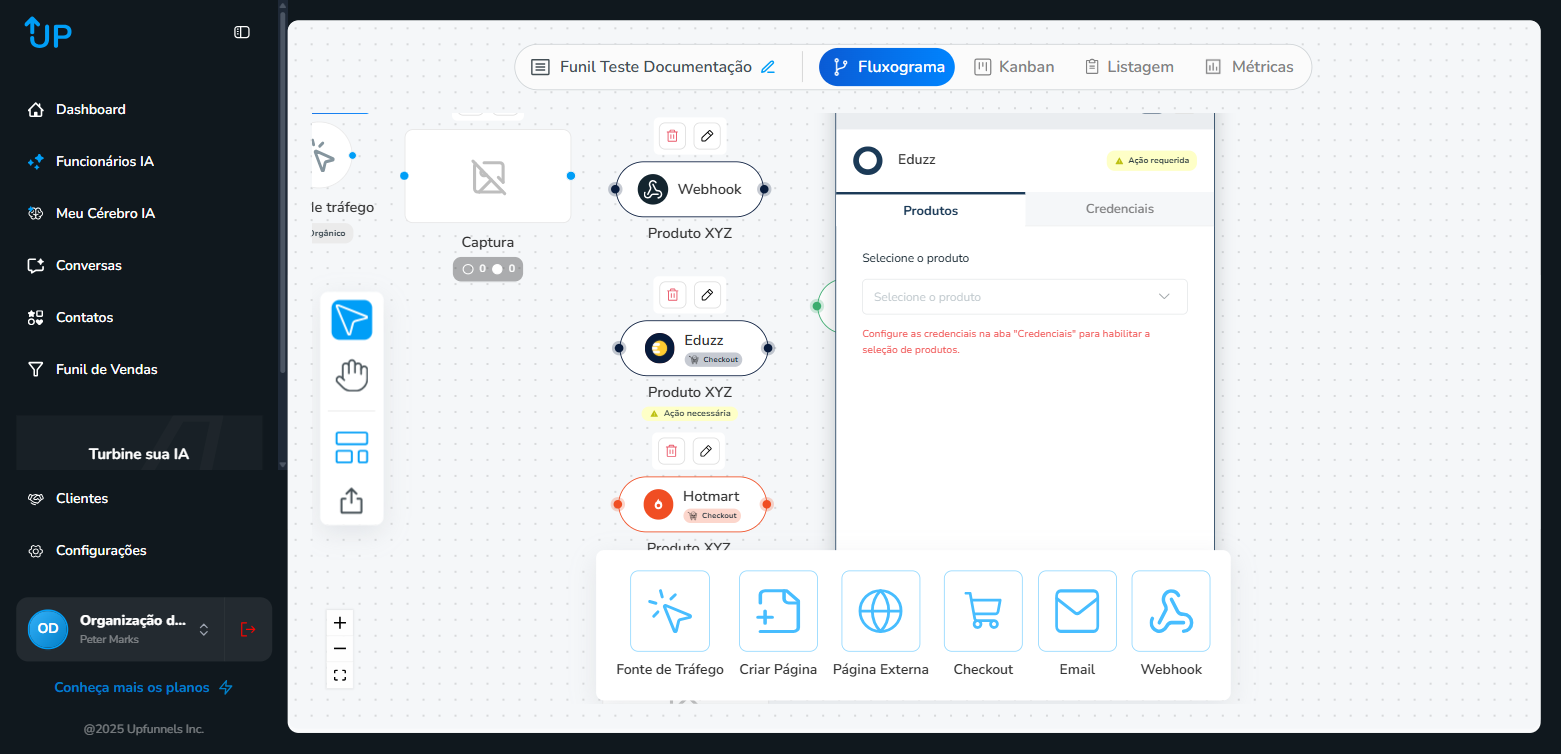Select the pointer selection tool

tap(351, 320)
